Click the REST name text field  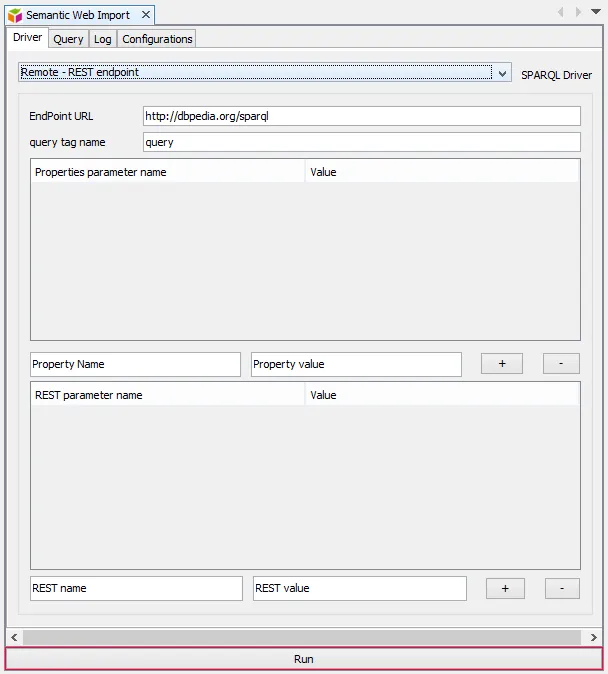click(x=136, y=588)
